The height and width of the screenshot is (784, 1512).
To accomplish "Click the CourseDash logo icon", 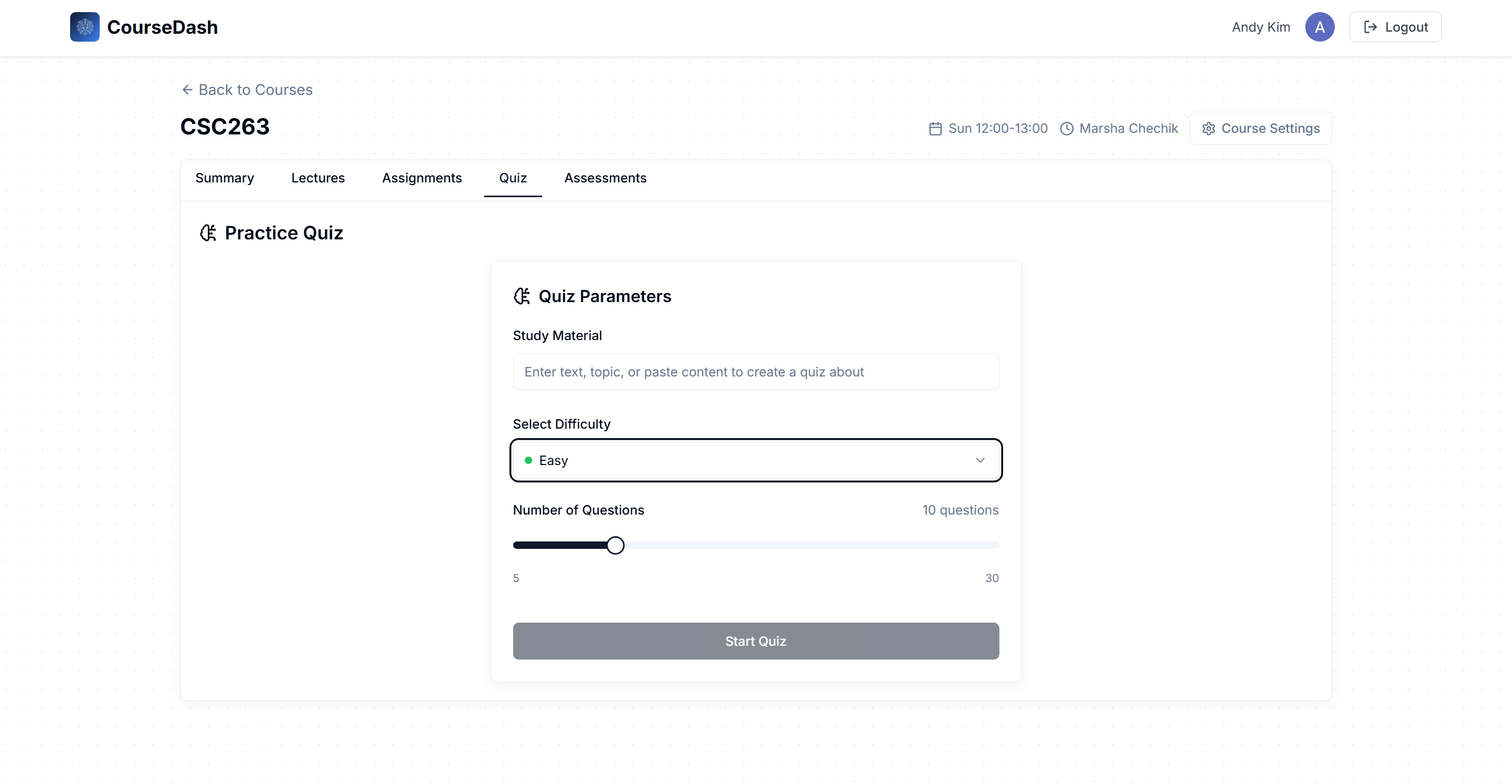I will (84, 27).
